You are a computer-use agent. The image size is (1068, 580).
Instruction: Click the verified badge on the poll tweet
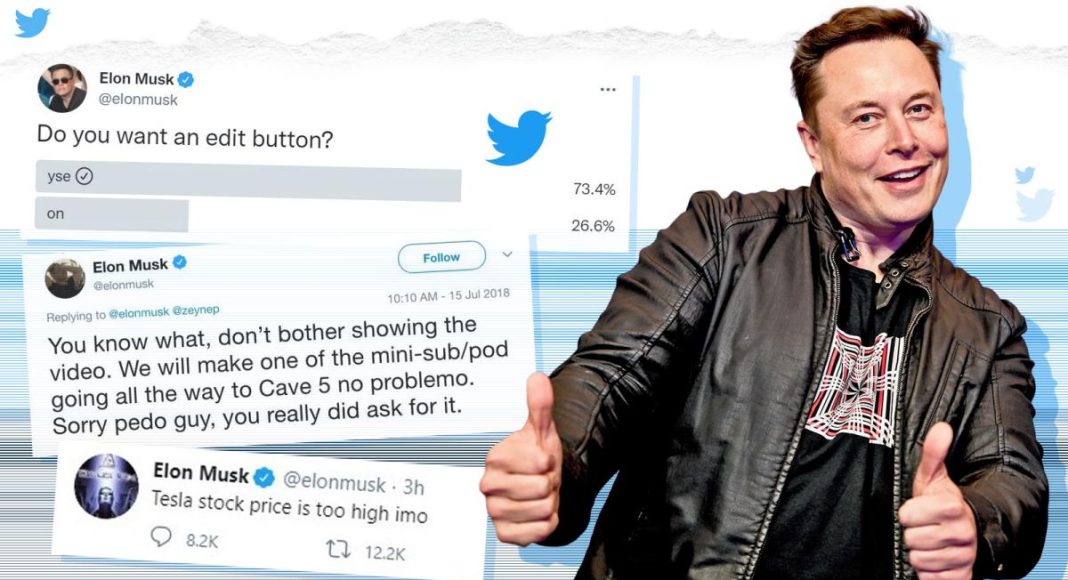pyautogui.click(x=186, y=80)
